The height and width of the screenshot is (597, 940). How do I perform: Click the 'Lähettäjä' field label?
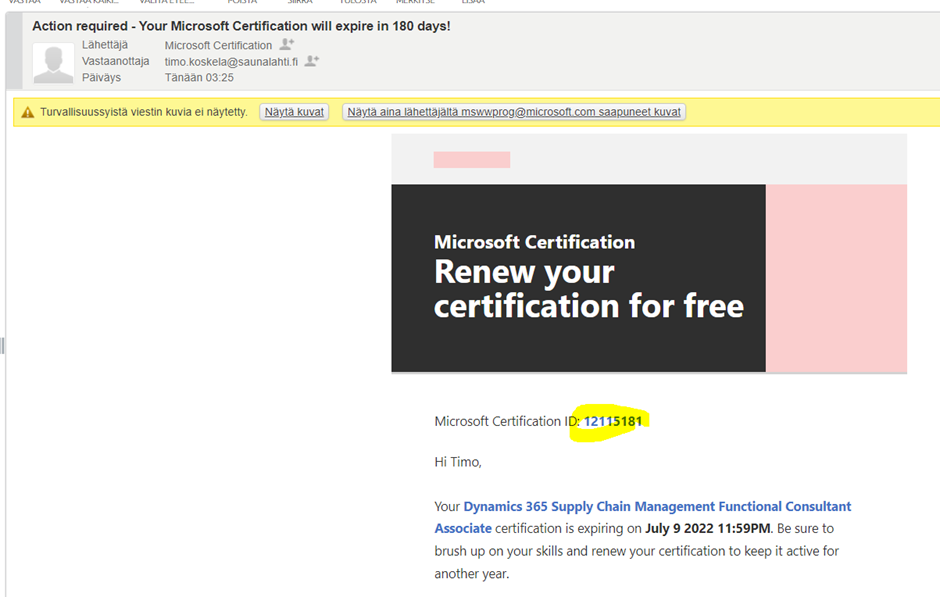pos(105,45)
